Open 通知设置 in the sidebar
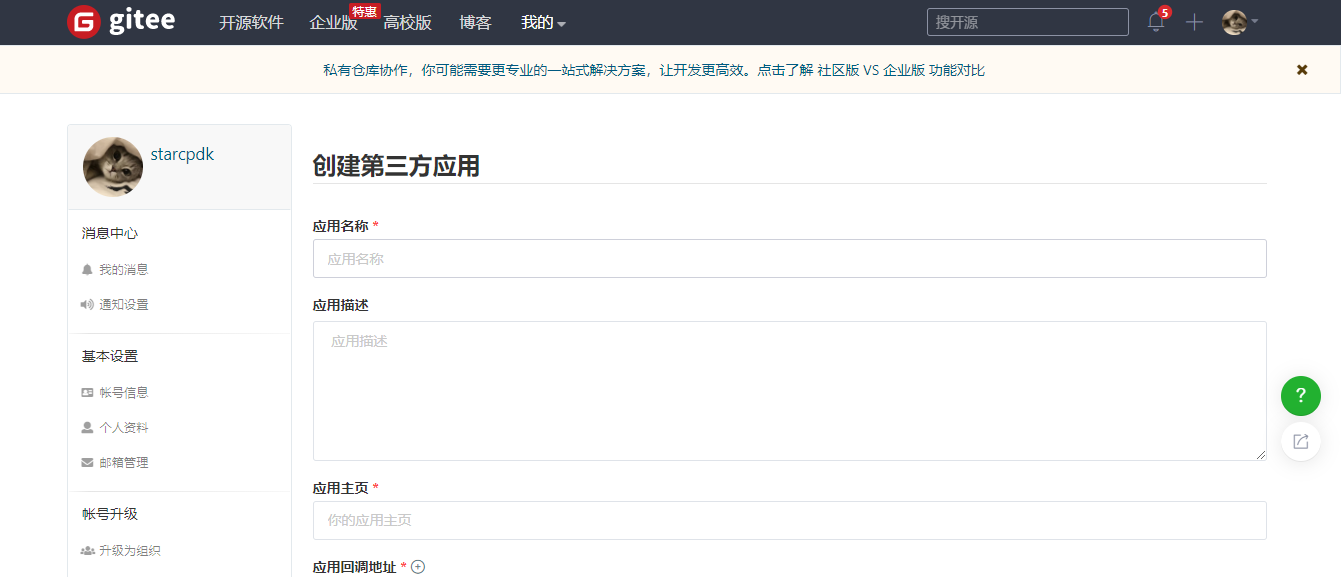 [x=123, y=305]
